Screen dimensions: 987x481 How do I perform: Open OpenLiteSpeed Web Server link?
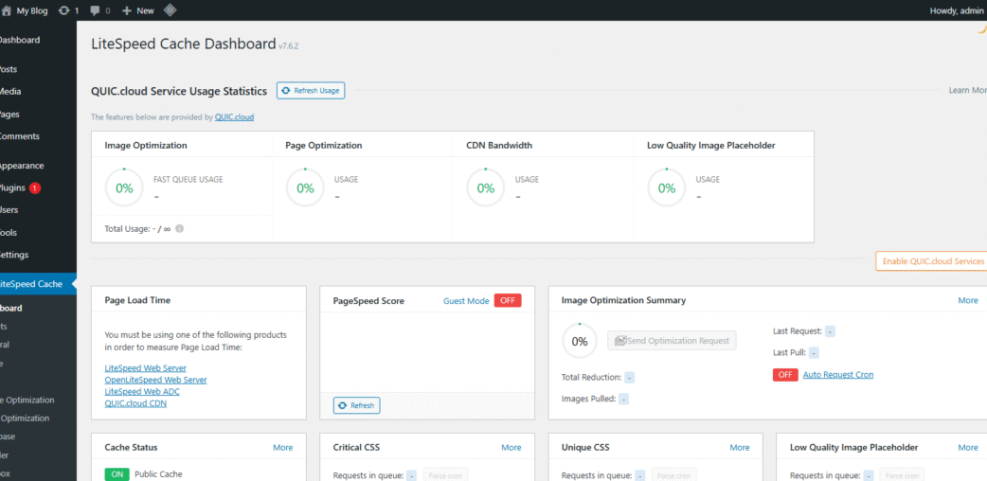coord(155,380)
